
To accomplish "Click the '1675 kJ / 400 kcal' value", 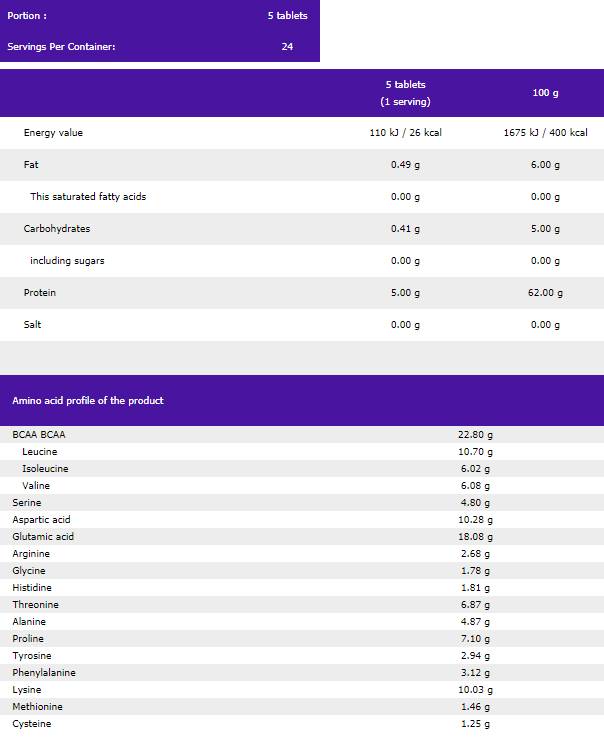I will pyautogui.click(x=545, y=133).
